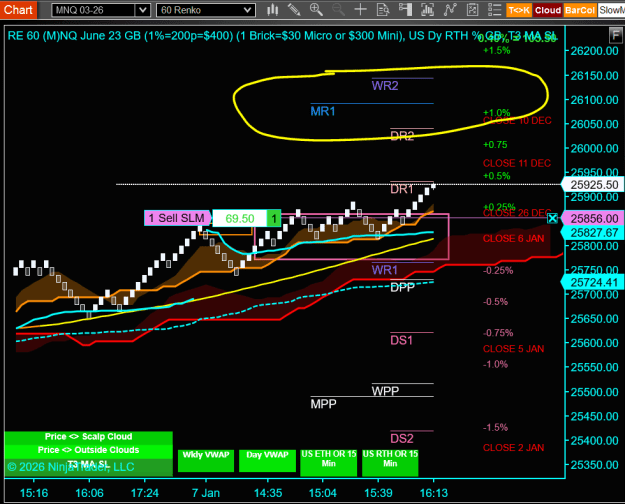
Task: Click the DR2 pivot label
Action: tap(402, 136)
